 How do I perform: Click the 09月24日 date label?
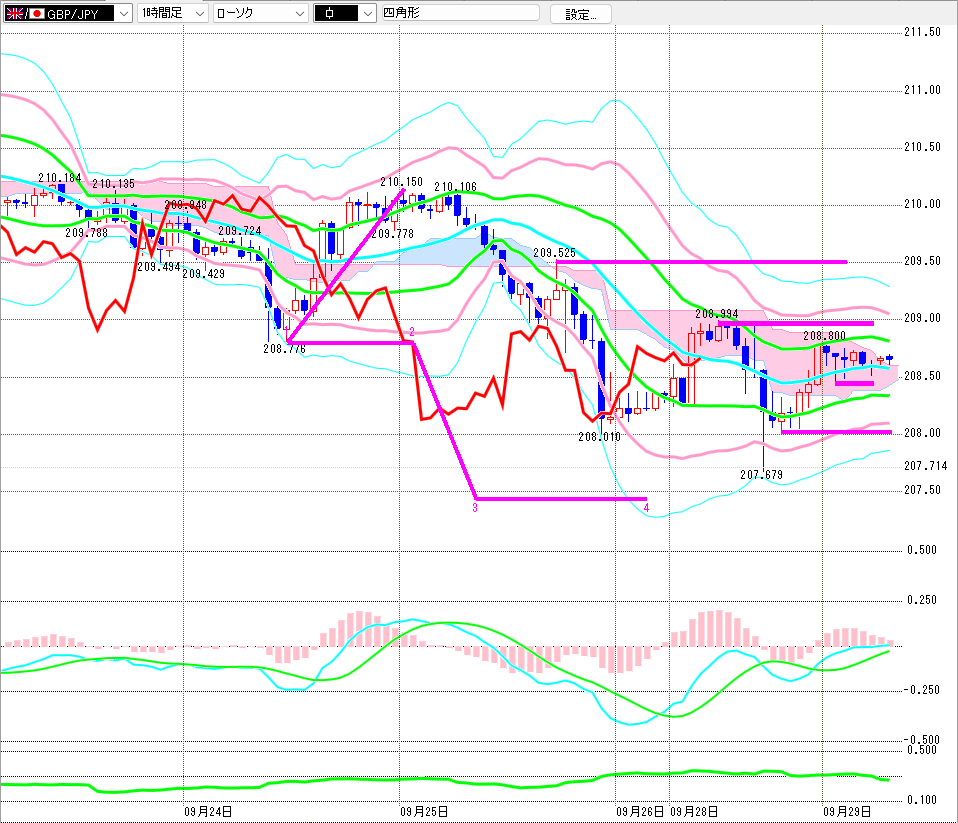(208, 812)
